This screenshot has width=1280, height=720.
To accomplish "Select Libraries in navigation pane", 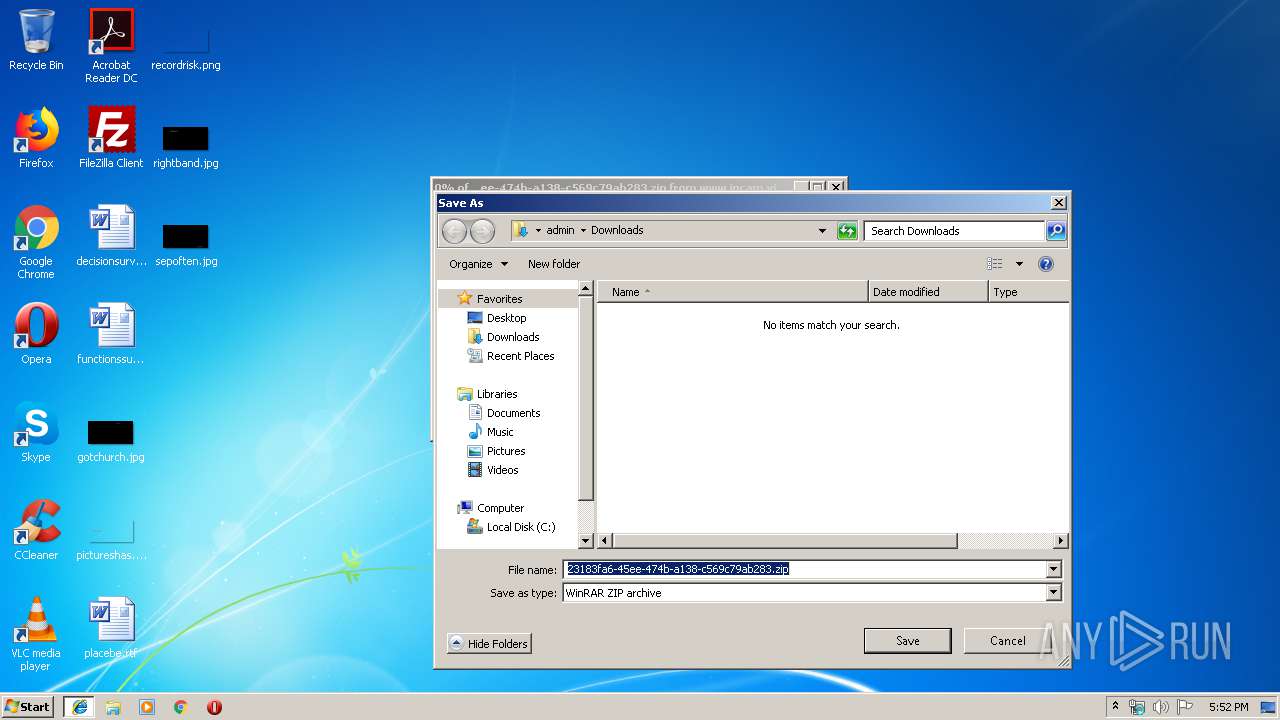I will pyautogui.click(x=497, y=394).
